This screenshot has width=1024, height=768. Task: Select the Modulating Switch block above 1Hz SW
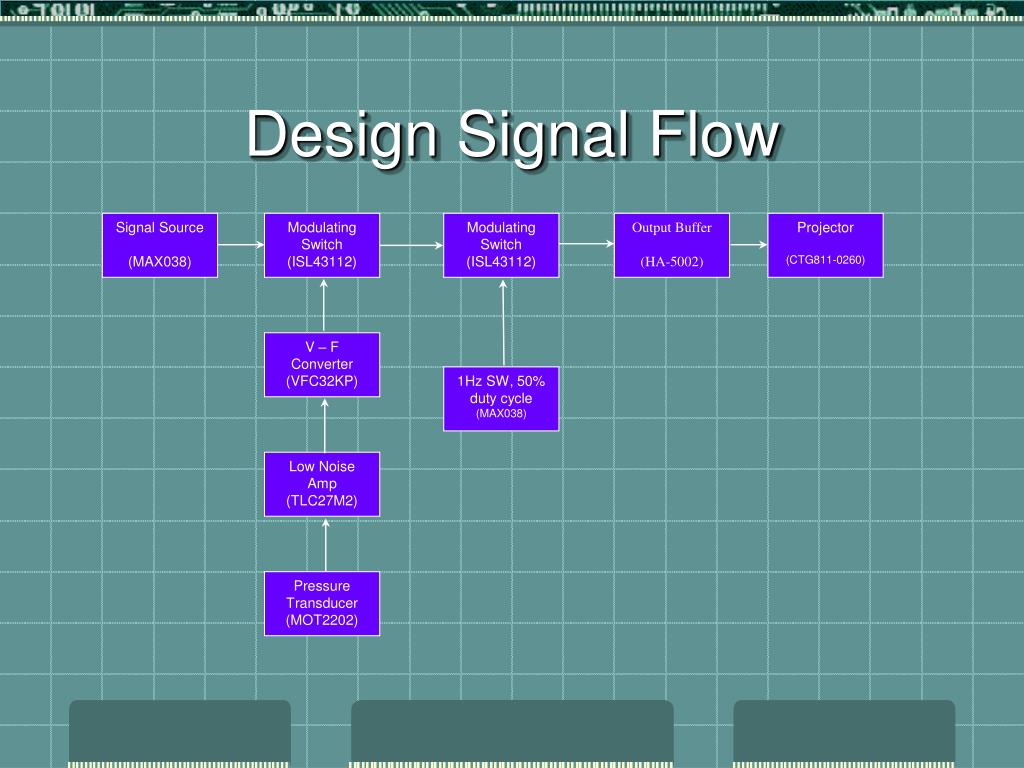tap(501, 246)
